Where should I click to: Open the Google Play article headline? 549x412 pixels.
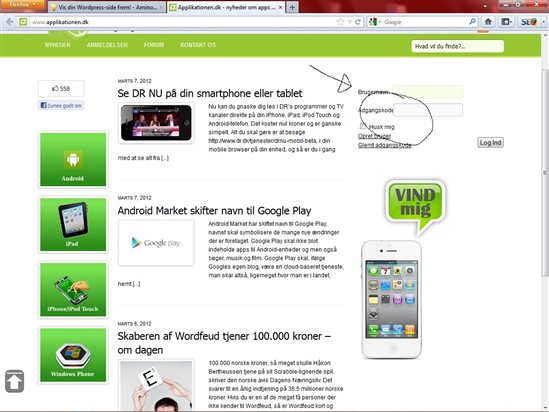214,211
